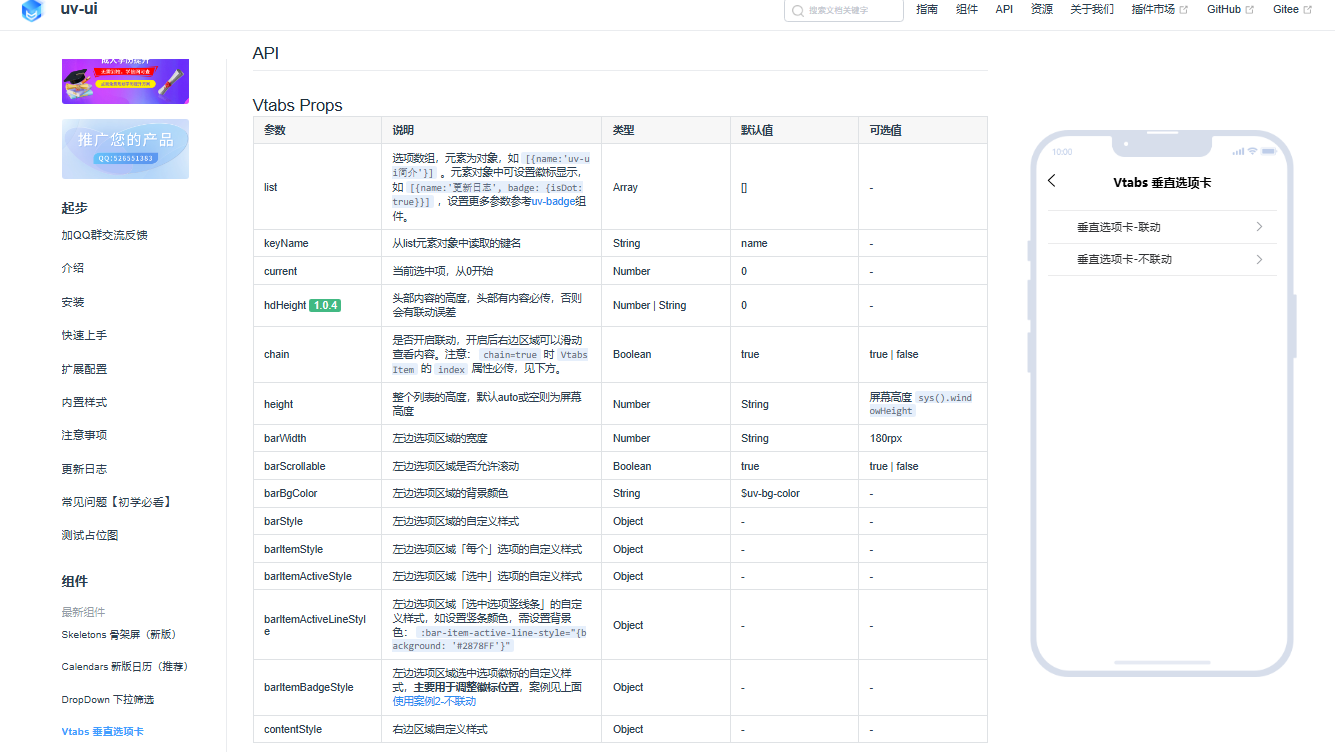Click the Wi-Fi icon in phone status bar
1335x752 pixels.
(1252, 151)
